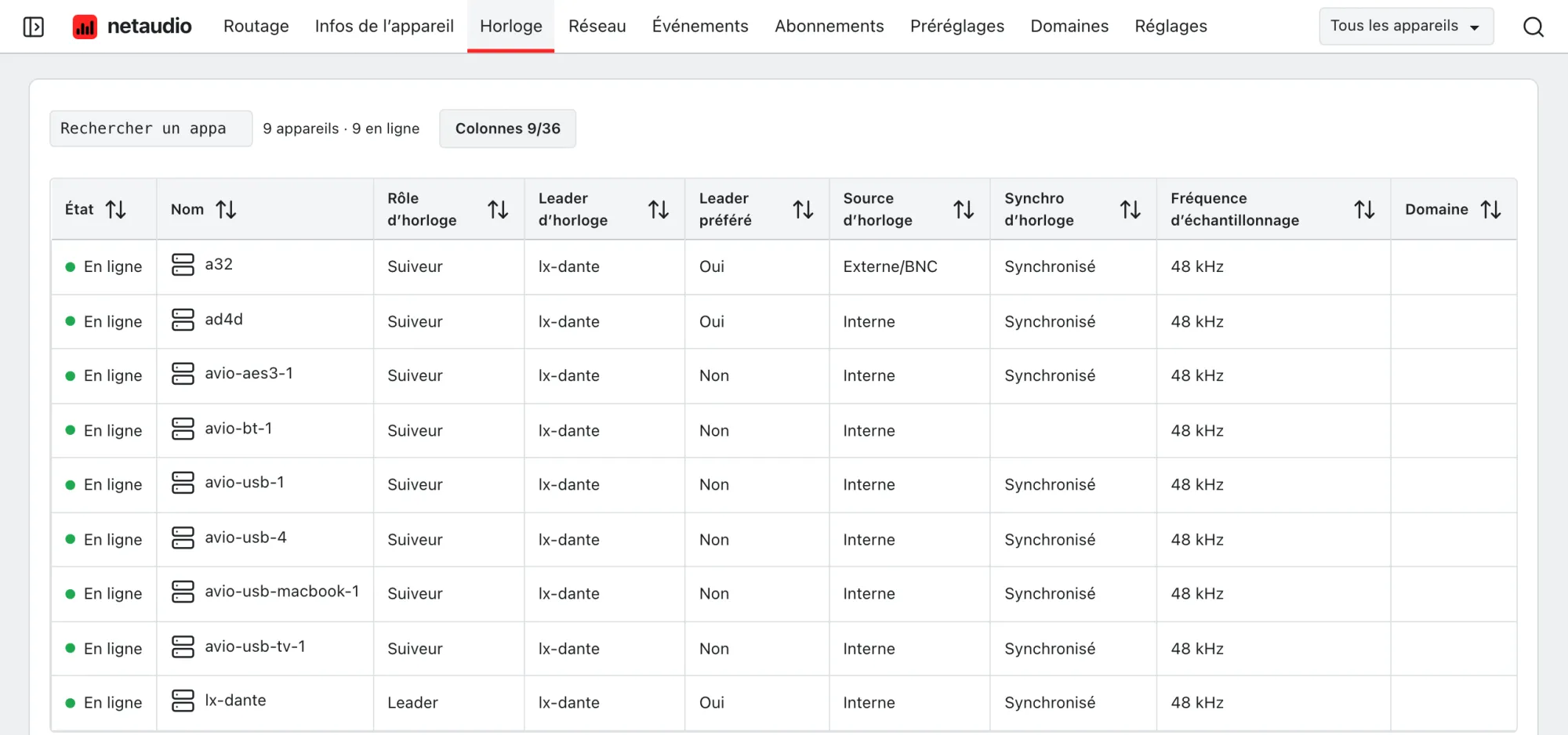Open the Préréglages tab
The width and height of the screenshot is (1568, 735).
tap(957, 26)
